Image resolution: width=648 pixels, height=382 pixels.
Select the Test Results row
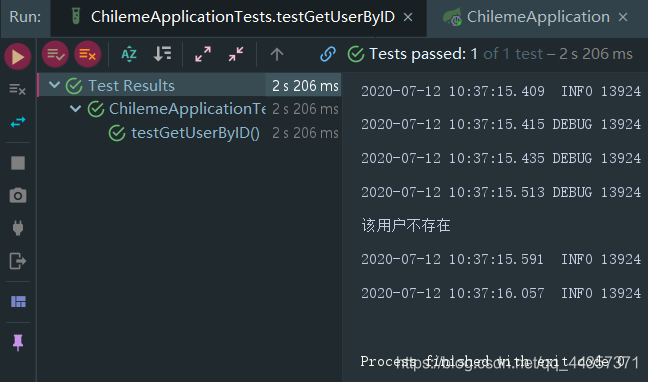tap(190, 86)
